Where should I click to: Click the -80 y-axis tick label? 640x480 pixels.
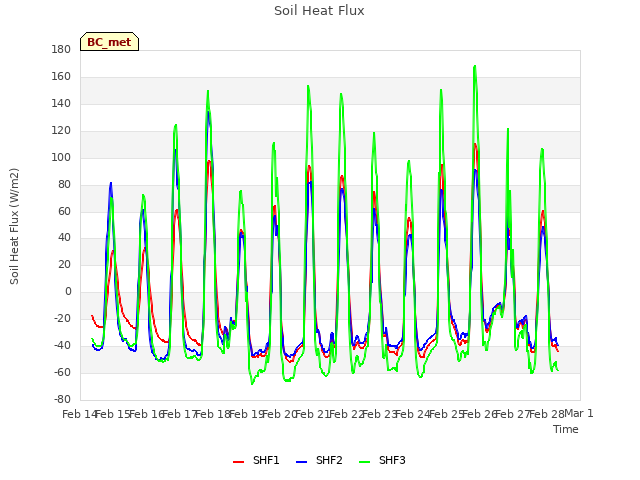pyautogui.click(x=62, y=399)
